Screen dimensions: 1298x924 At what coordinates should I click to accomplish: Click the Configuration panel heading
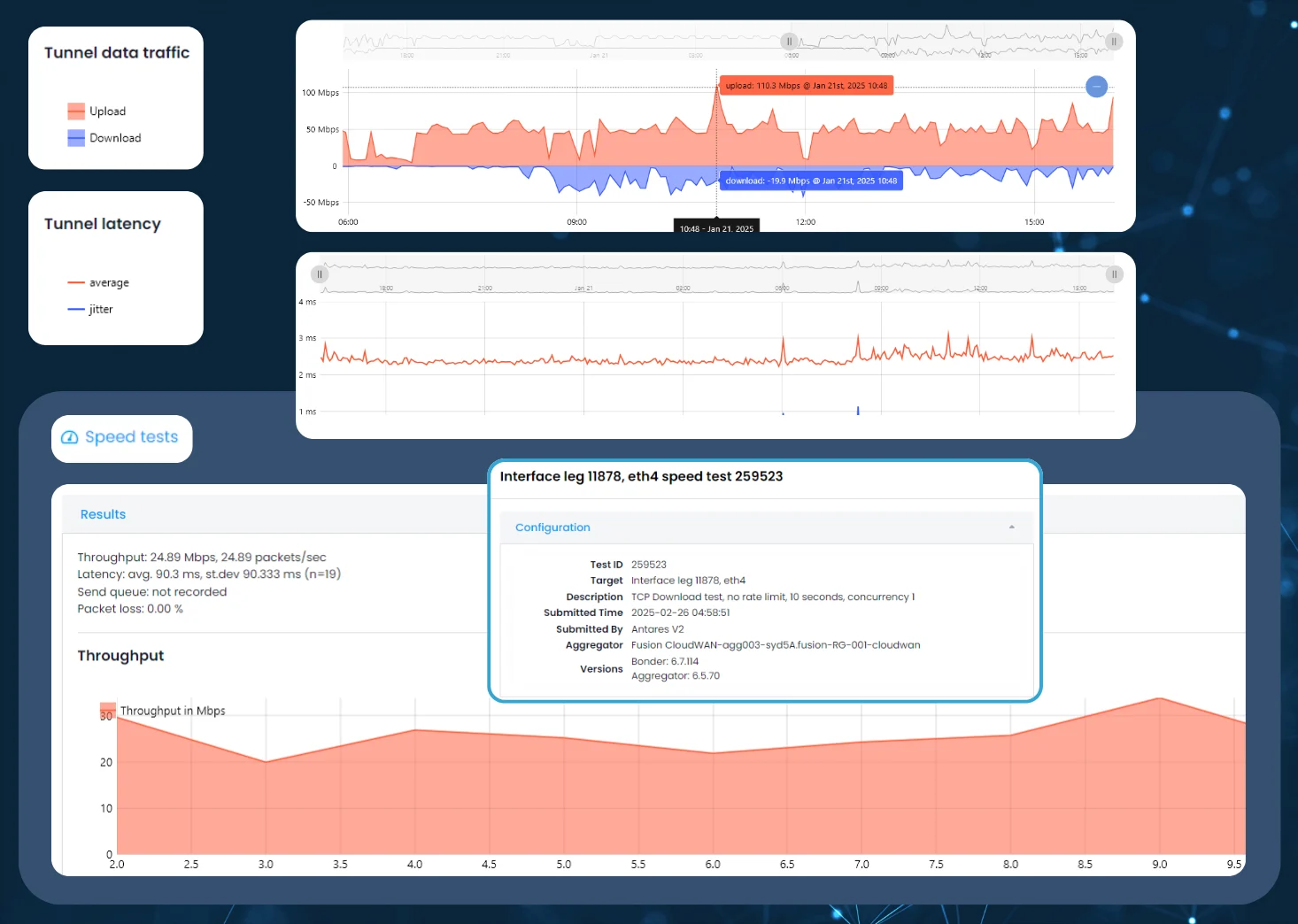pos(552,527)
